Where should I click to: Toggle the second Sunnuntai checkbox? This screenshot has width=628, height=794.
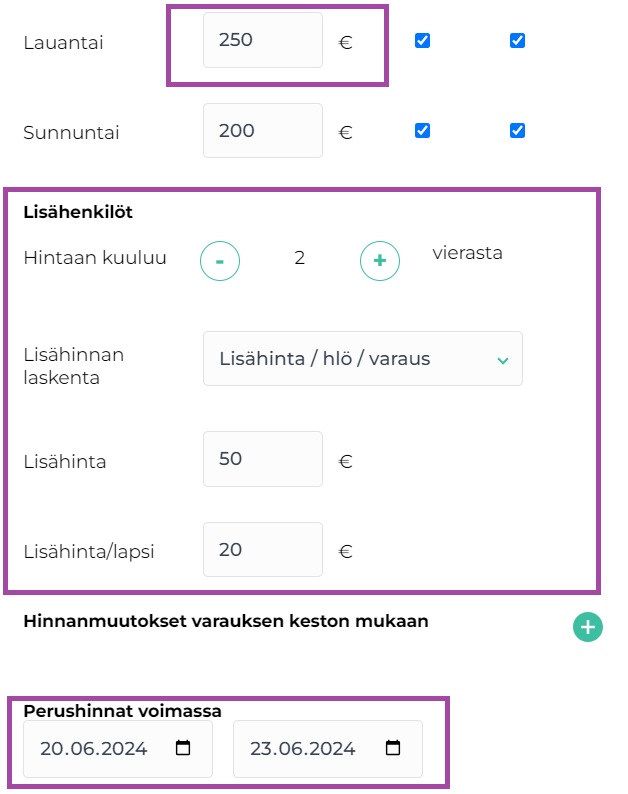pos(517,131)
